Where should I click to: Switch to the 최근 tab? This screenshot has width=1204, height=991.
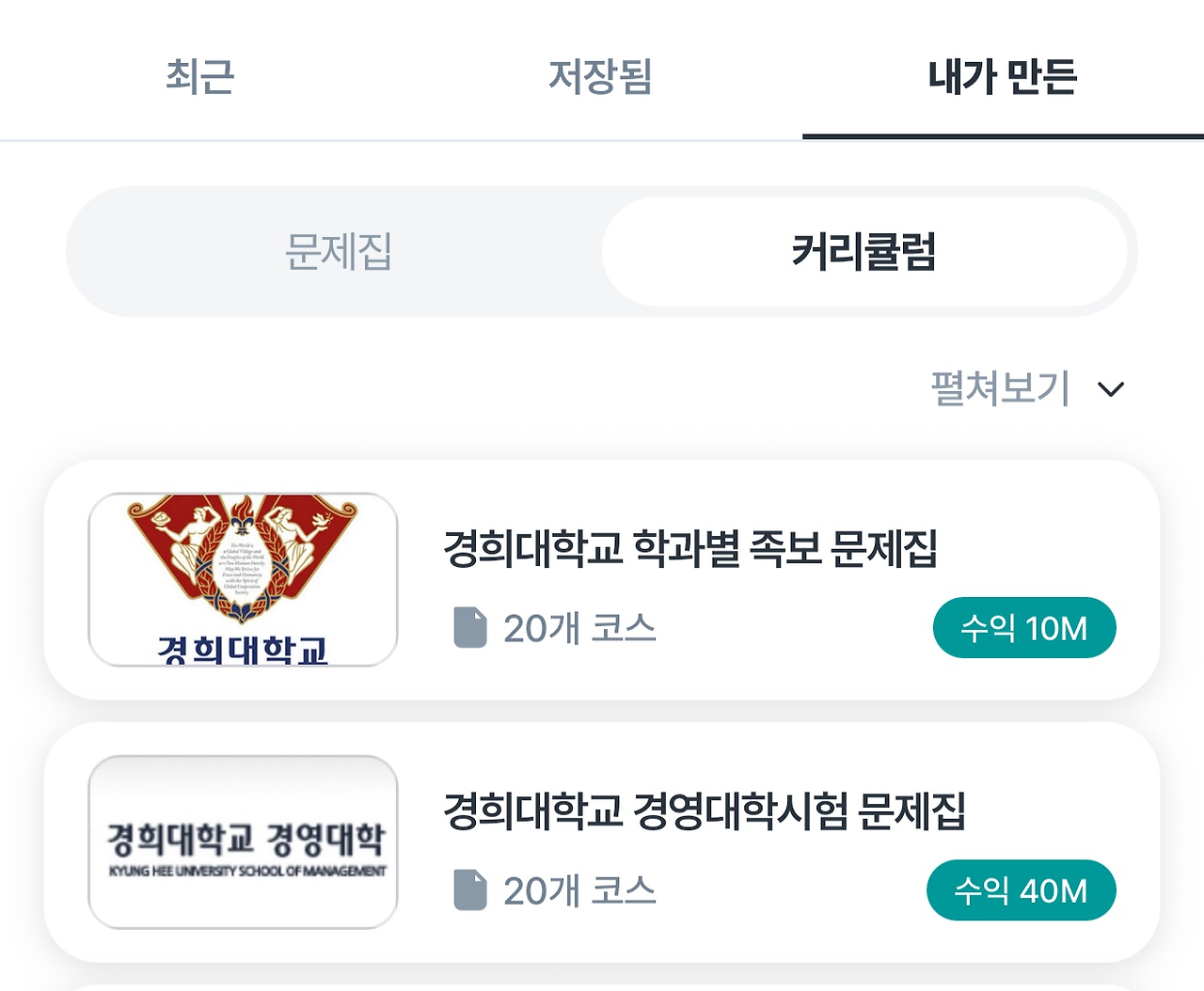(x=199, y=76)
